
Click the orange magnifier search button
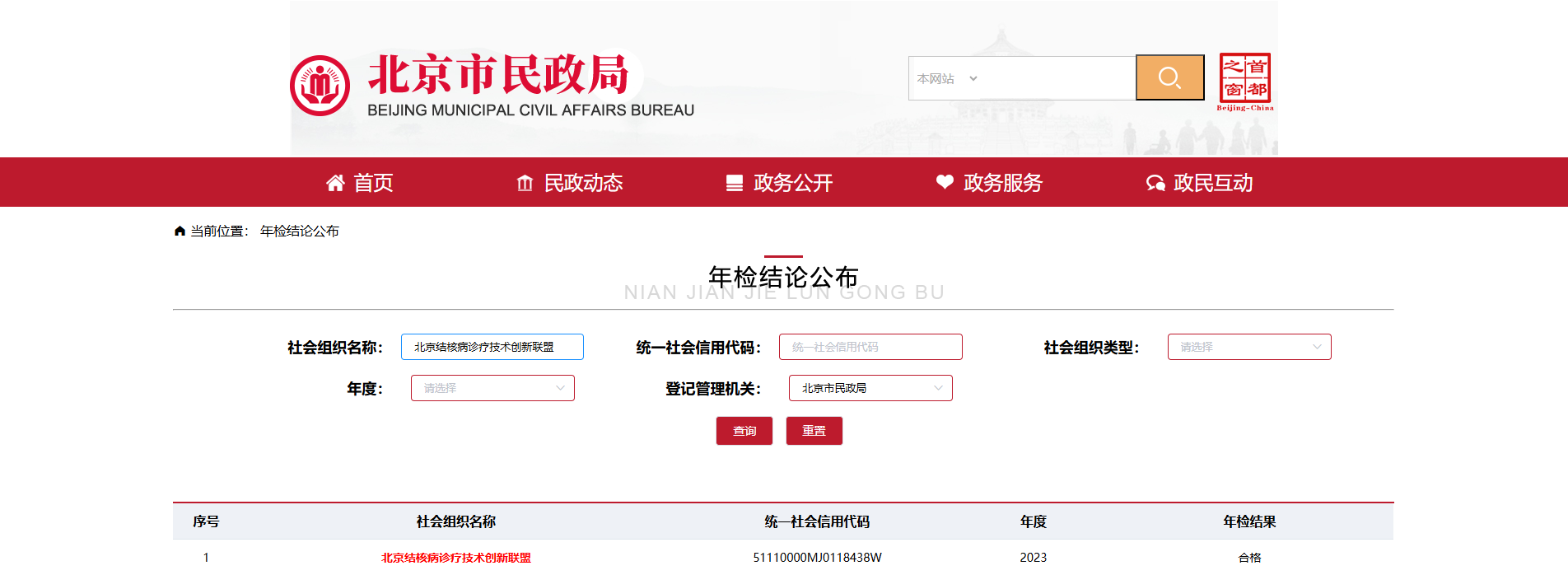1169,77
